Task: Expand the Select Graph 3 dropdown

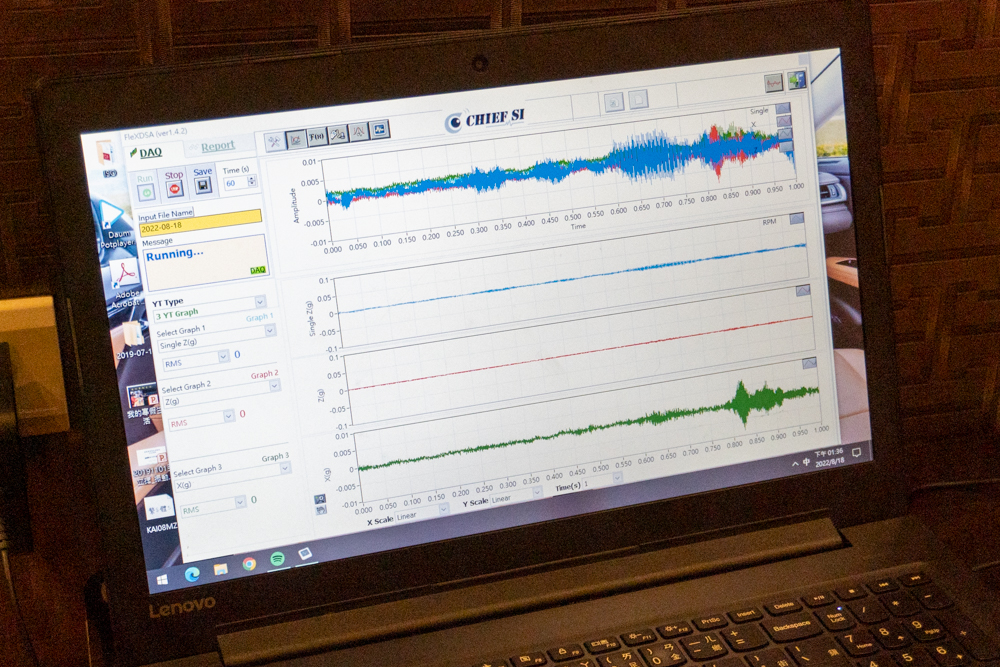Action: tap(285, 468)
